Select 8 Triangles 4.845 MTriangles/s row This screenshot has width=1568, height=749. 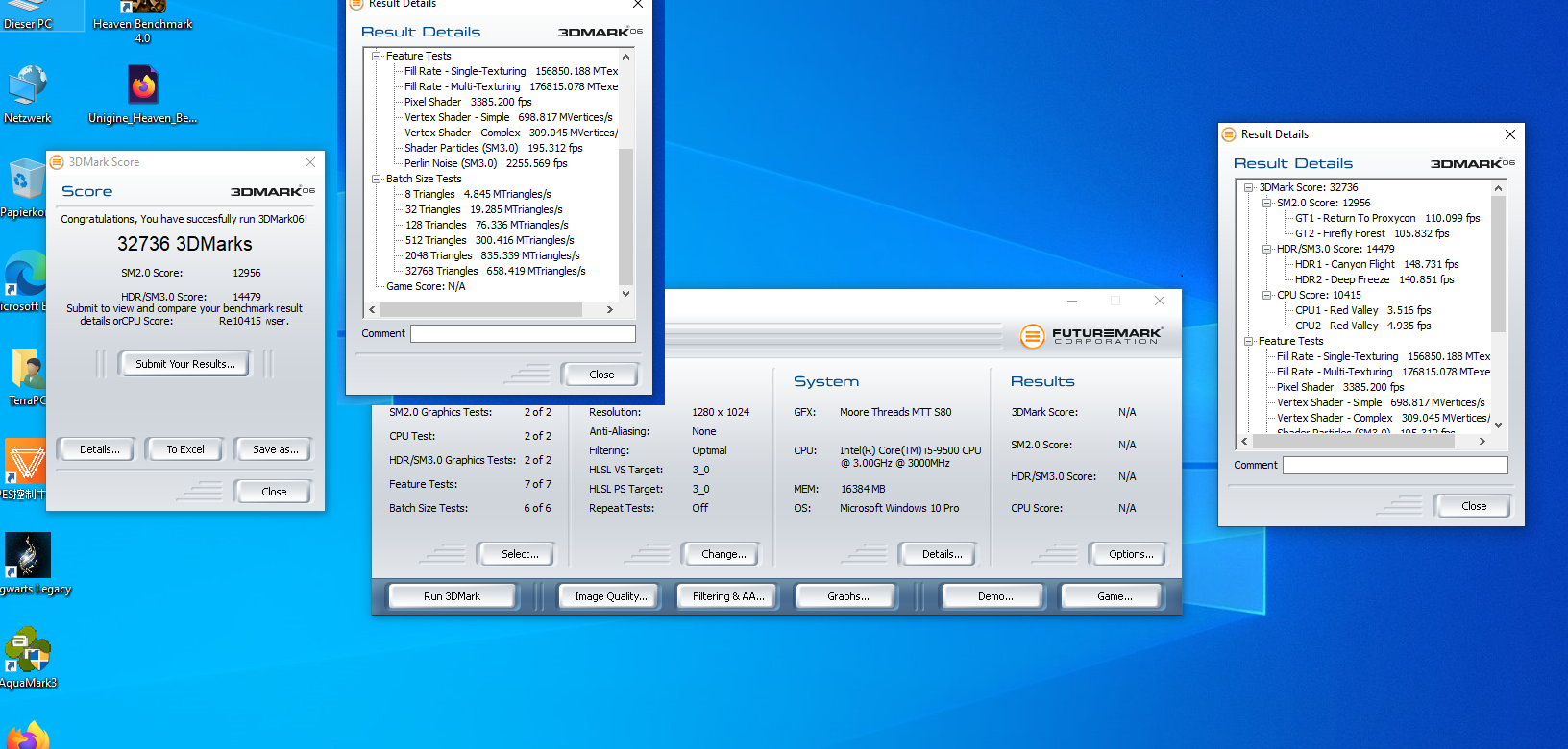click(478, 194)
